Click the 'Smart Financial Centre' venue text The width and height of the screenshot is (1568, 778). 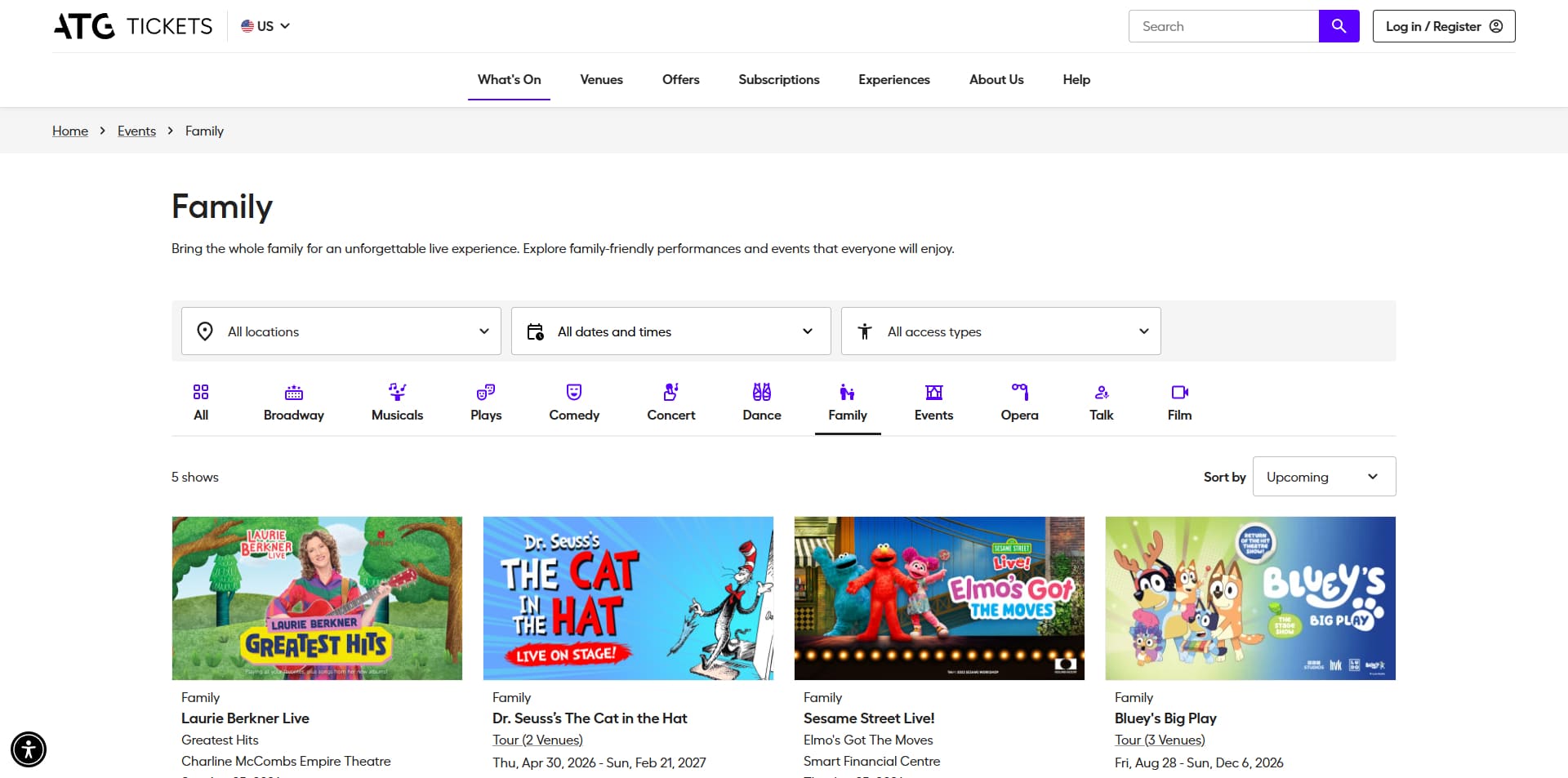871,761
